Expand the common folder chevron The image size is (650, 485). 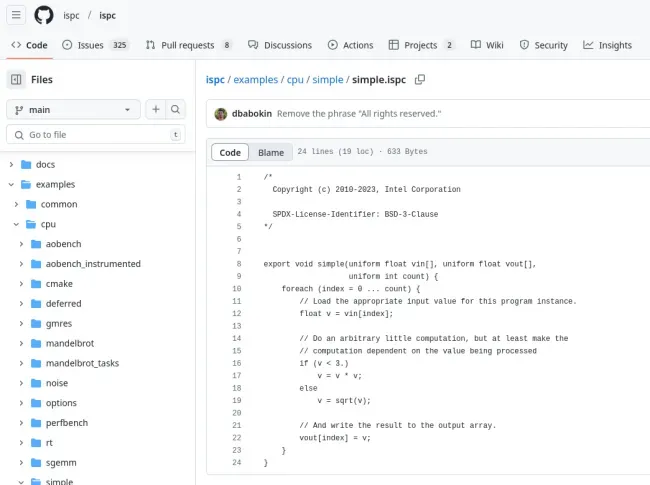[16, 204]
